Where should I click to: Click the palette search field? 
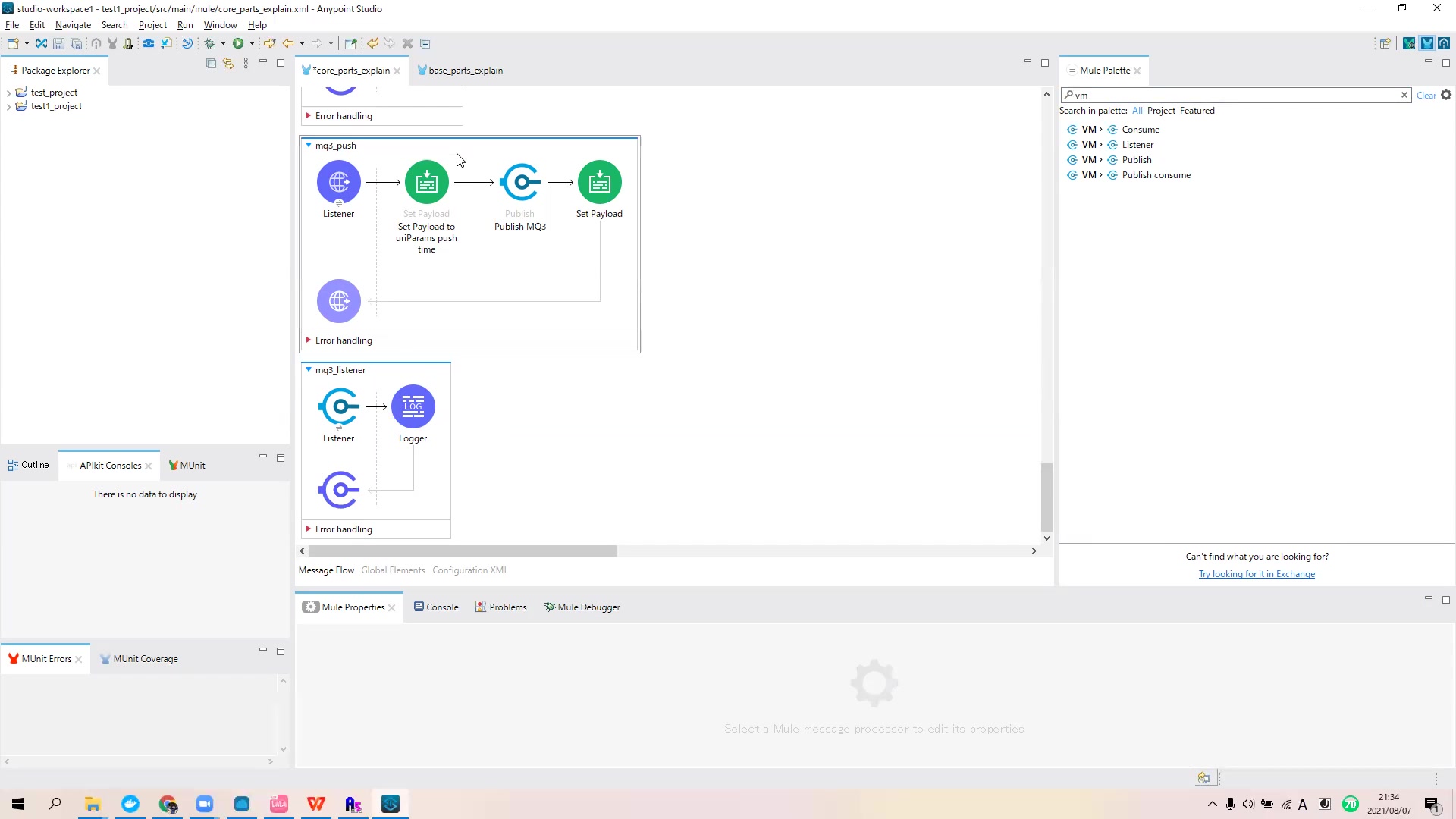point(1236,96)
